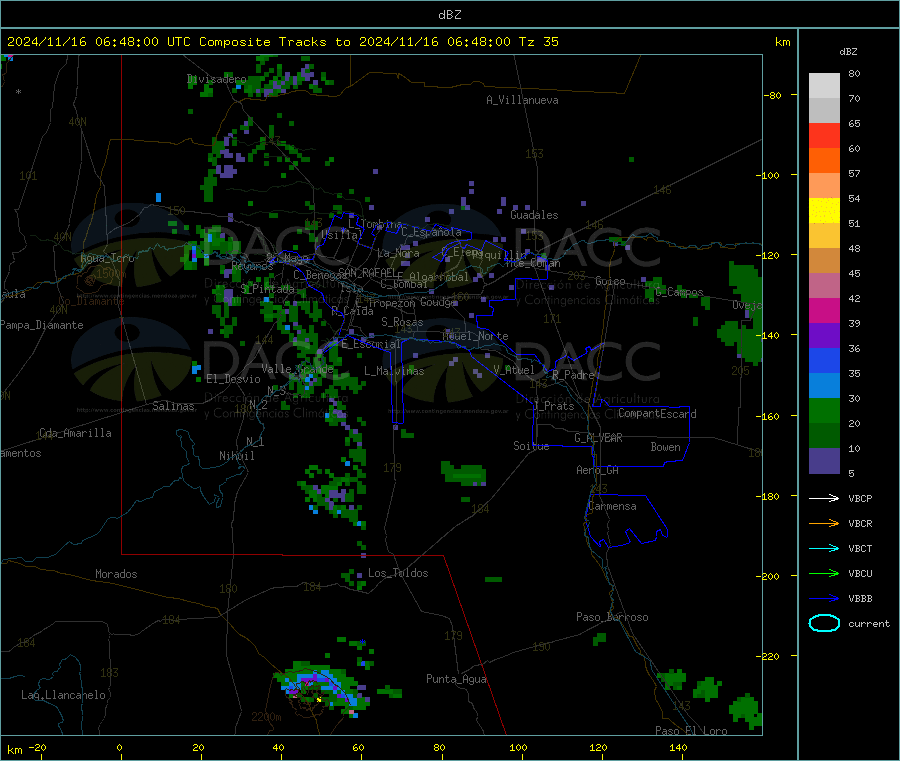Click the Aero_GA map label

click(598, 470)
